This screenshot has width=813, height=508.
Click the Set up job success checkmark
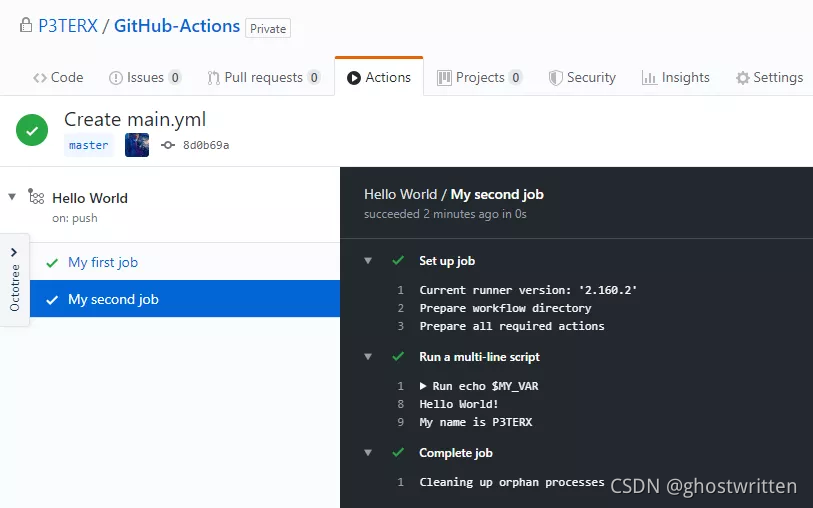click(x=398, y=260)
